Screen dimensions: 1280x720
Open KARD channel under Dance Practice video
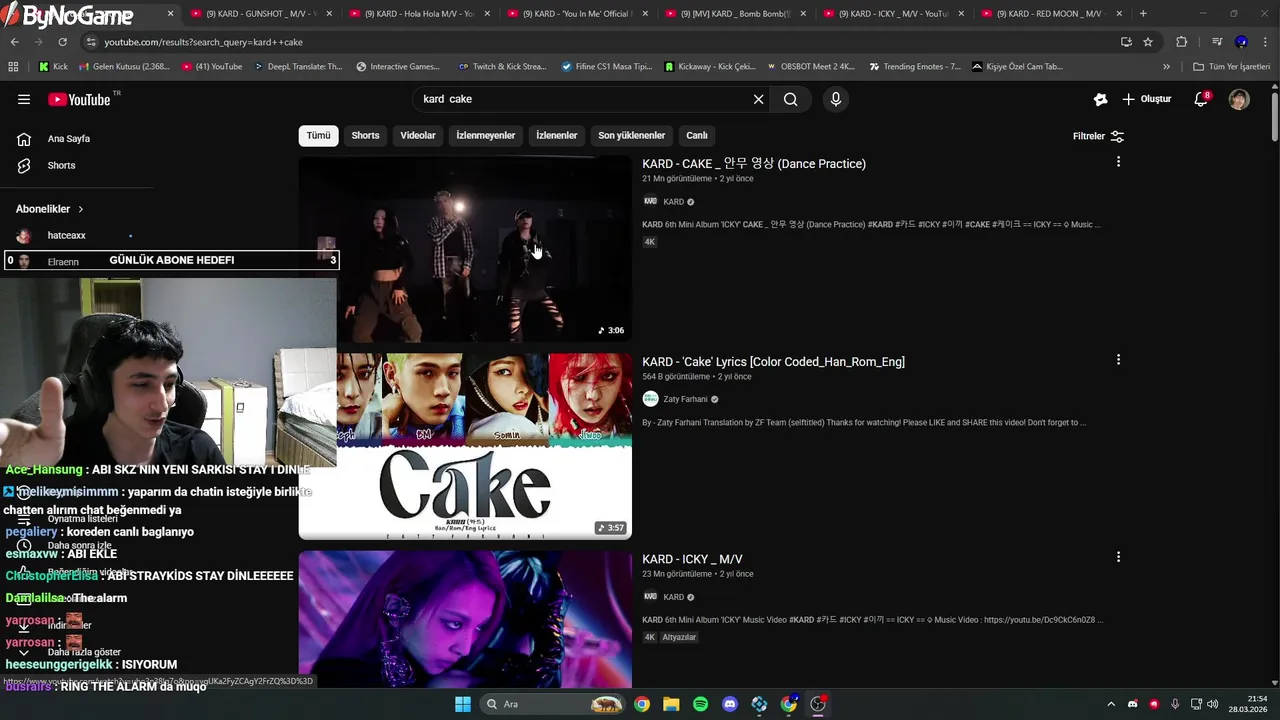coord(673,202)
